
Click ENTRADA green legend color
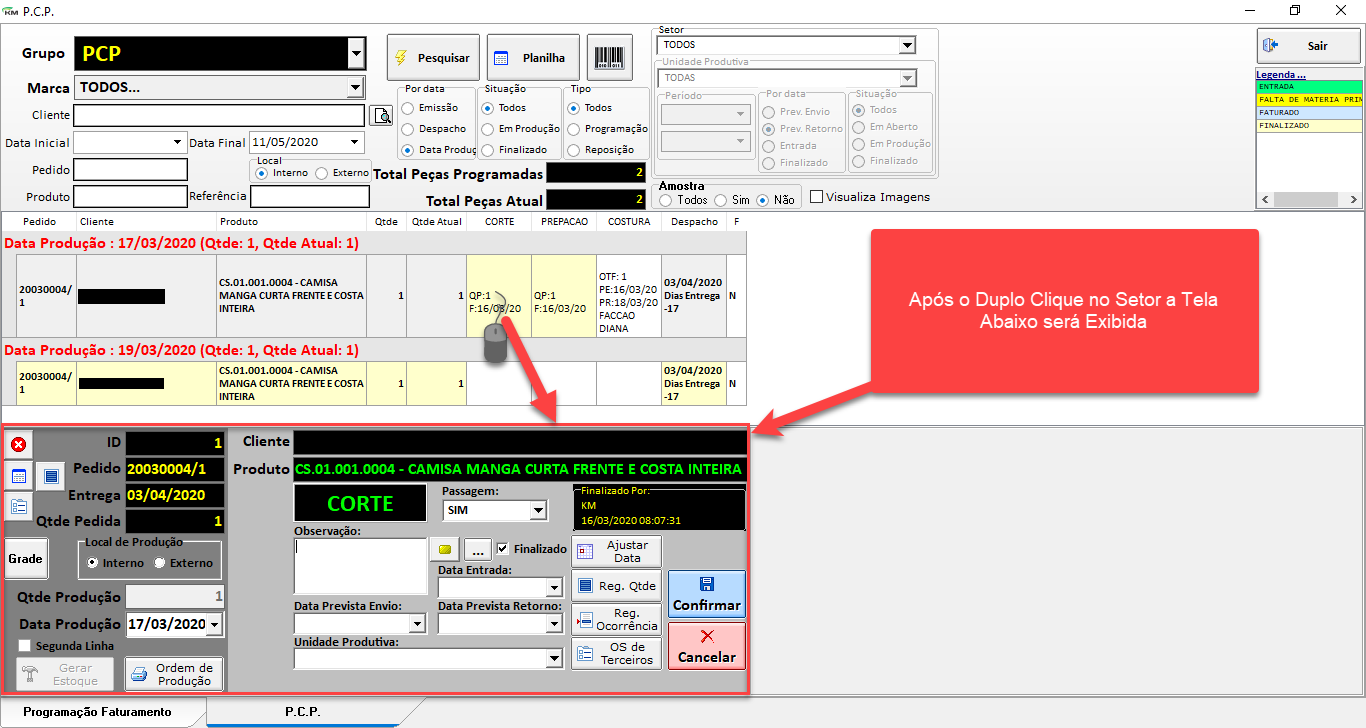(1309, 87)
